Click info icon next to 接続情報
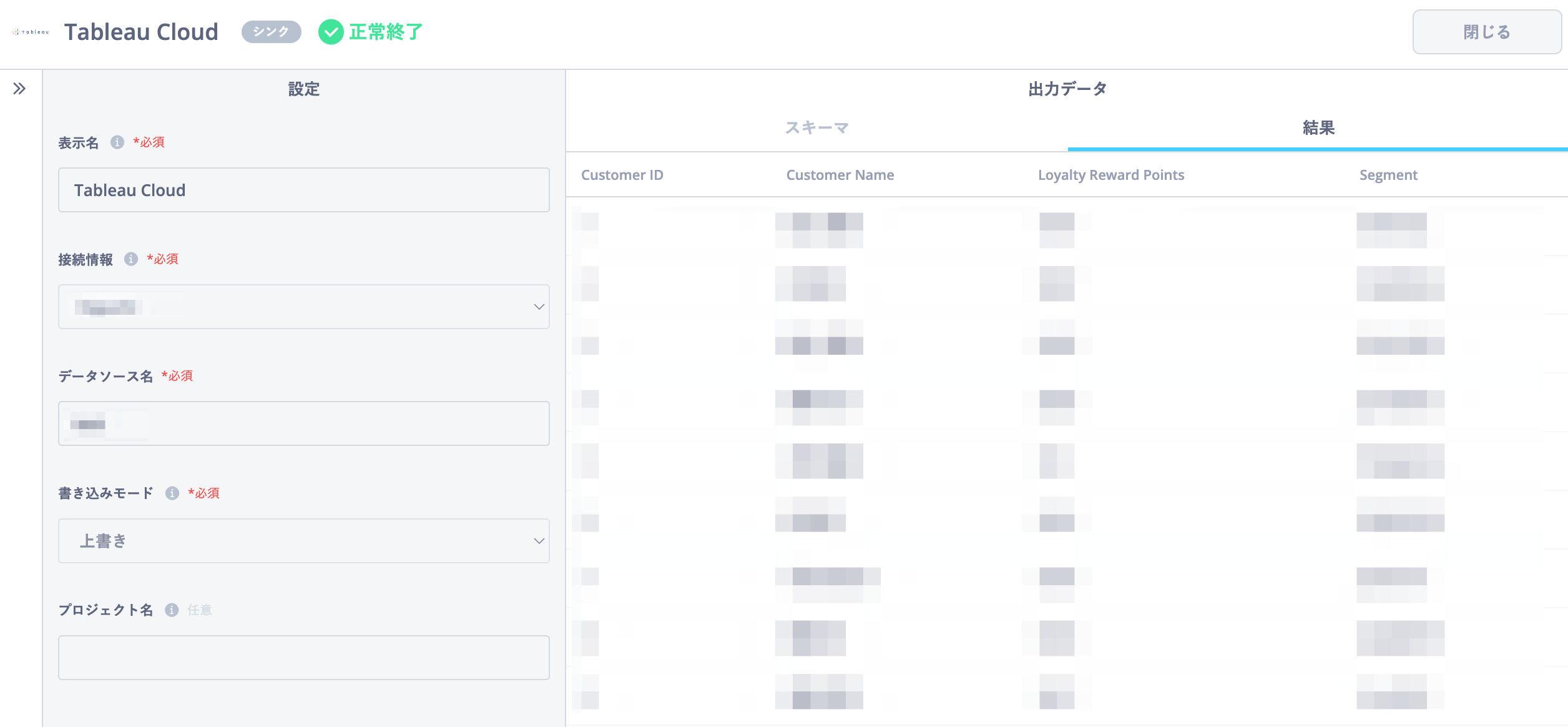The width and height of the screenshot is (1568, 727). 131,259
